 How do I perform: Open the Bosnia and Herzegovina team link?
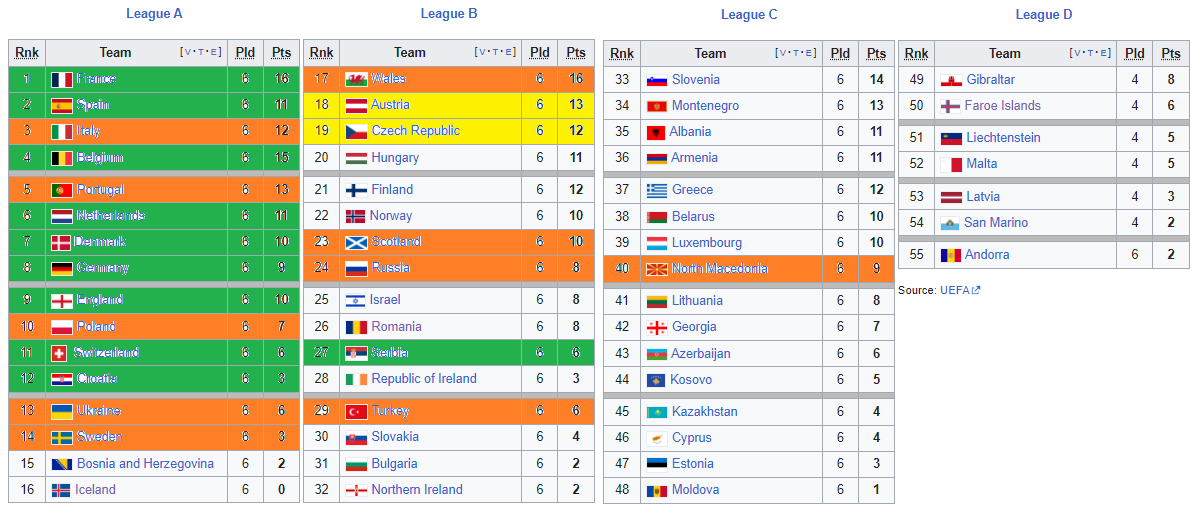click(145, 463)
